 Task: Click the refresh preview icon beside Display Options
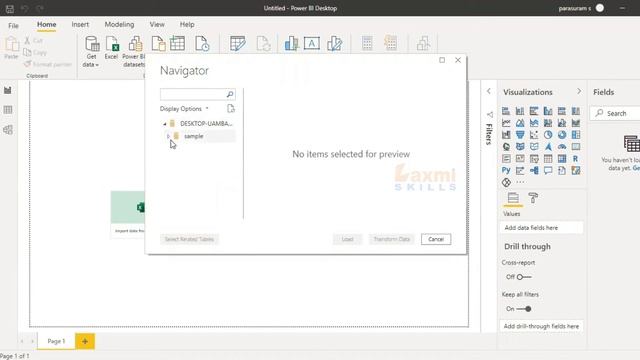(x=231, y=109)
